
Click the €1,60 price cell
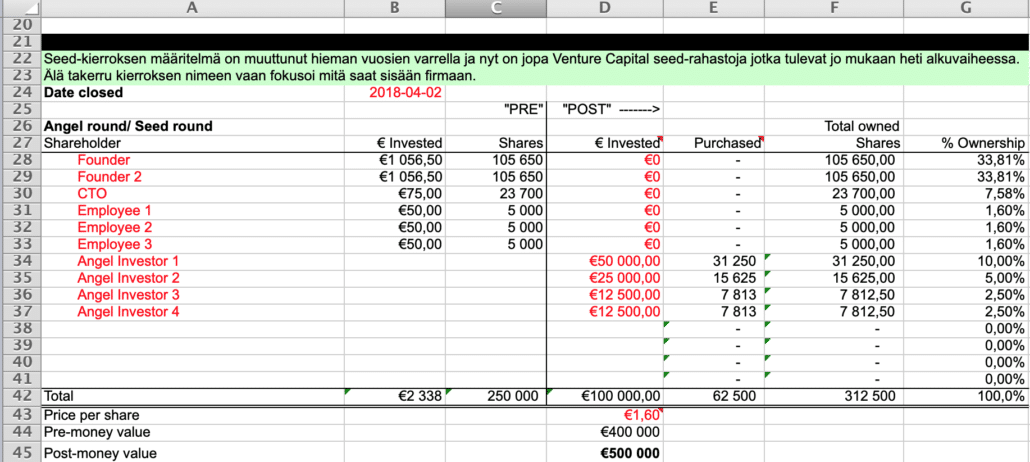coord(604,416)
